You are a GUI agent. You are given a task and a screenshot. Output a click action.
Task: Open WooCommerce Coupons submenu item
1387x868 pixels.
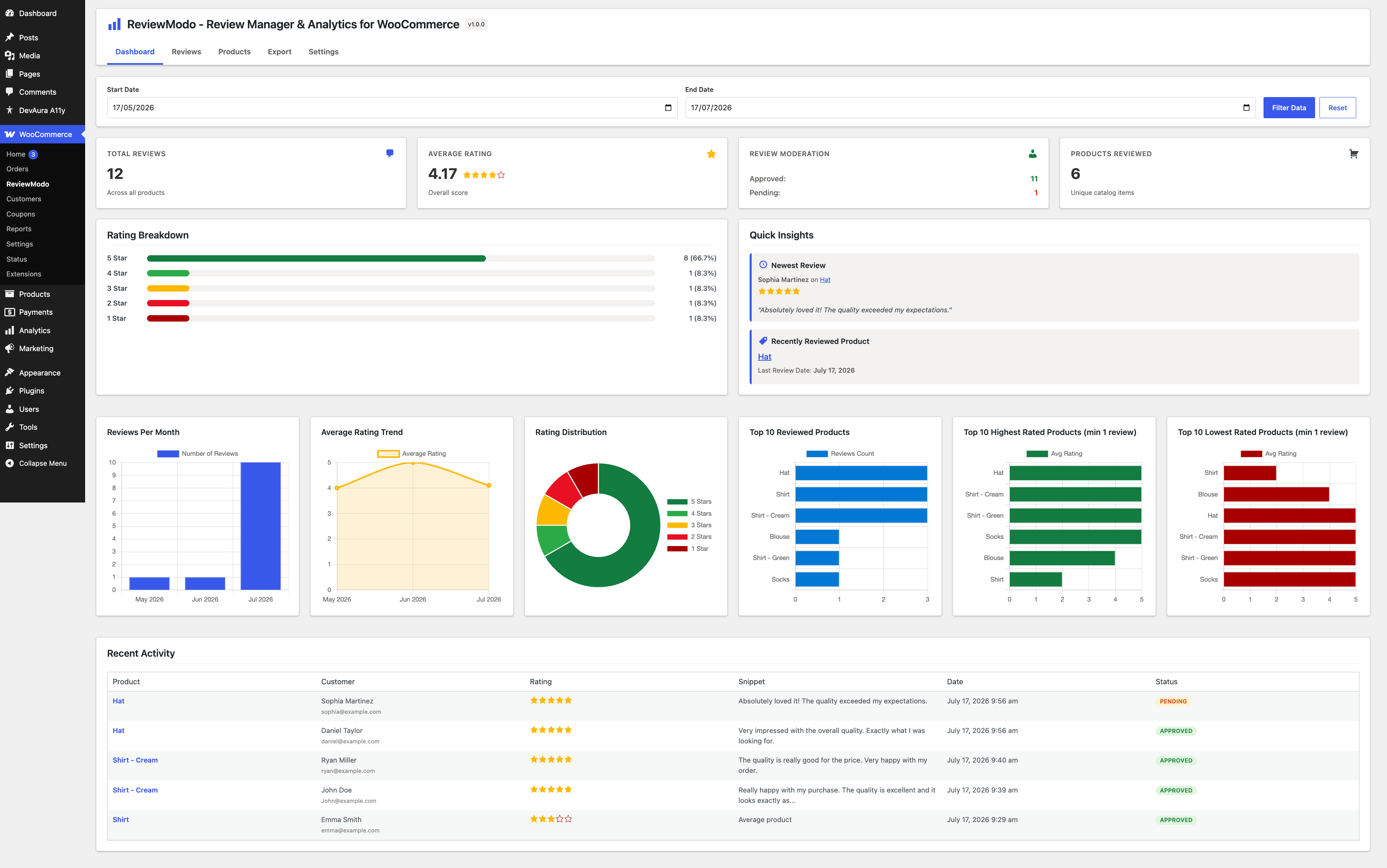21,214
